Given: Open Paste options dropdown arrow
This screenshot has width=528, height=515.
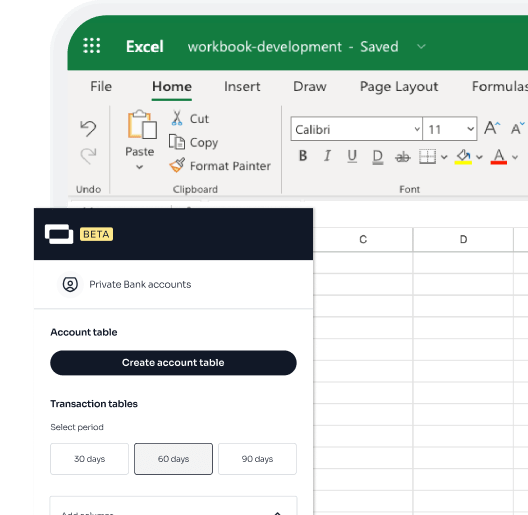Looking at the screenshot, I should [139, 167].
